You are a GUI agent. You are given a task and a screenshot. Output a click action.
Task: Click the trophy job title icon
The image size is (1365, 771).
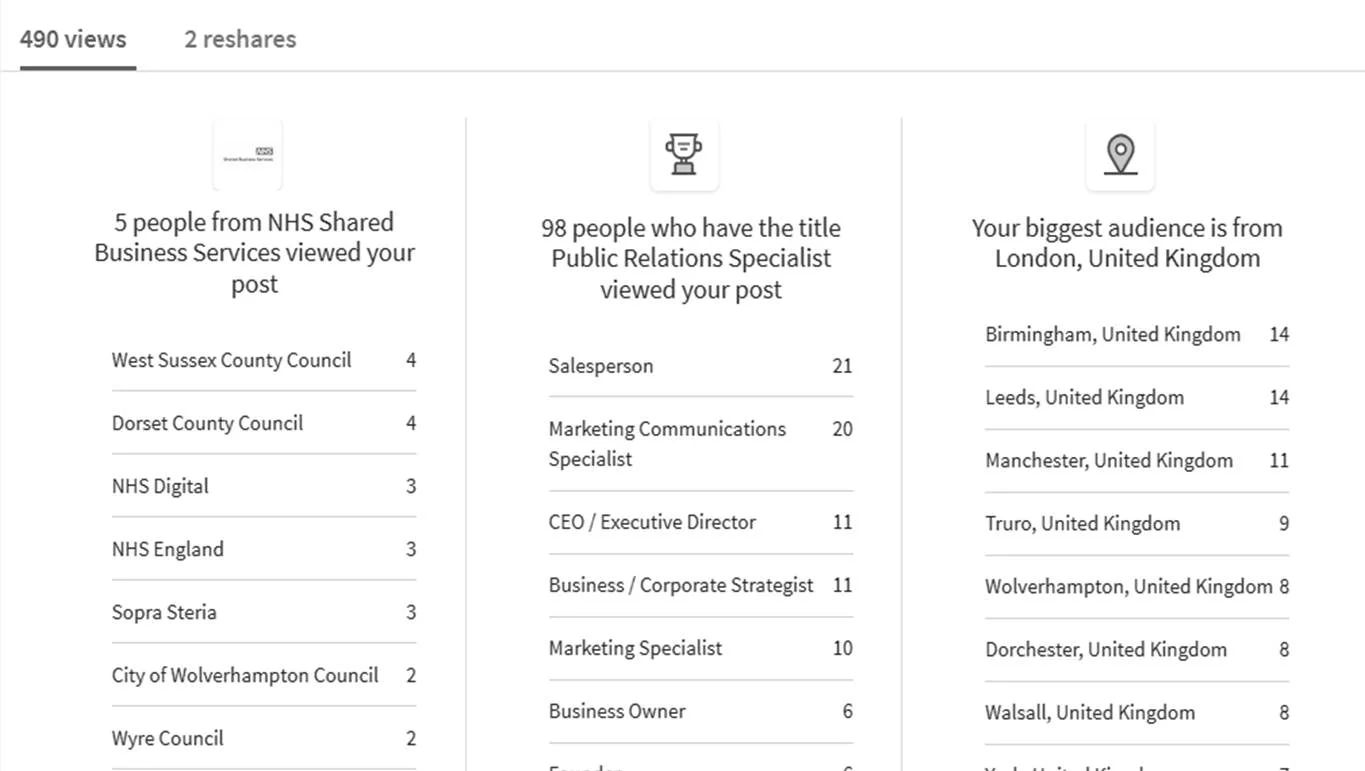(684, 154)
